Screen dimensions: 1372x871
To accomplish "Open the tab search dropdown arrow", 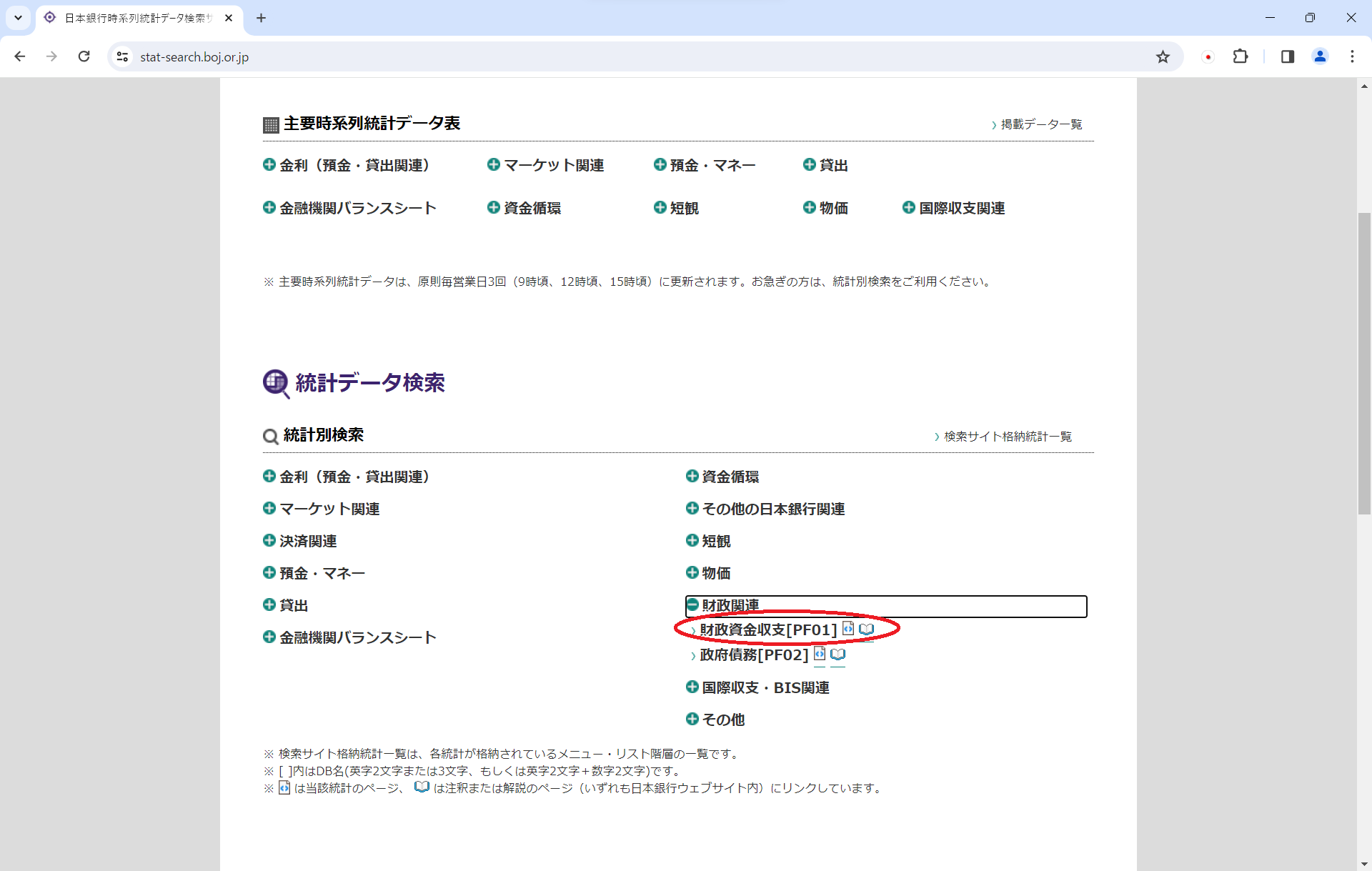I will click(18, 18).
